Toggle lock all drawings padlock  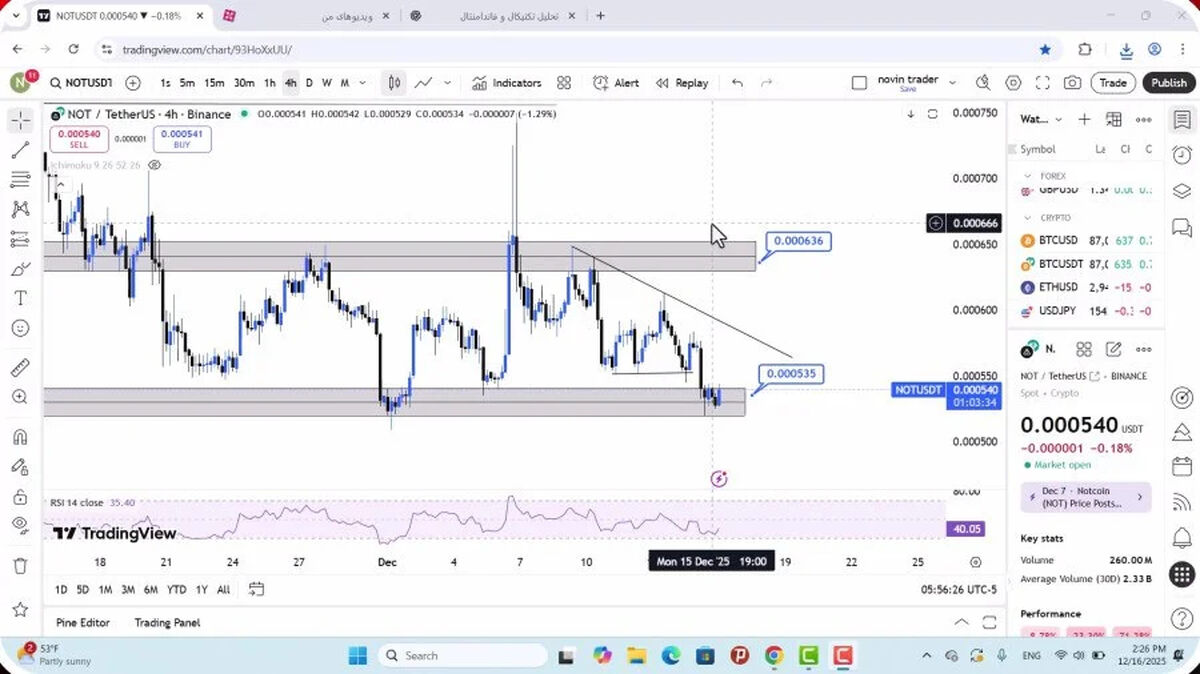20,497
